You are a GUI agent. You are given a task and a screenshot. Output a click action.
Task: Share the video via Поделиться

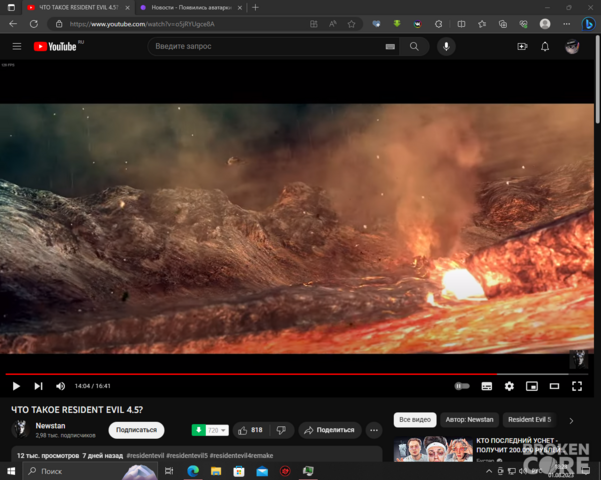coord(329,430)
